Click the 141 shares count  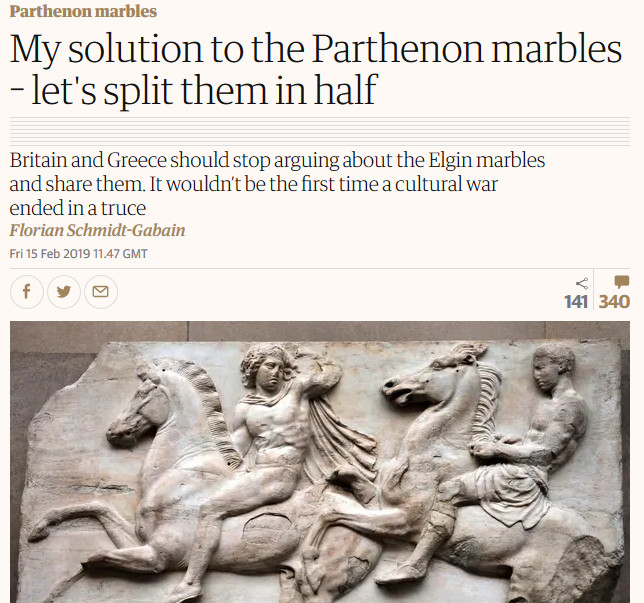pyautogui.click(x=576, y=302)
